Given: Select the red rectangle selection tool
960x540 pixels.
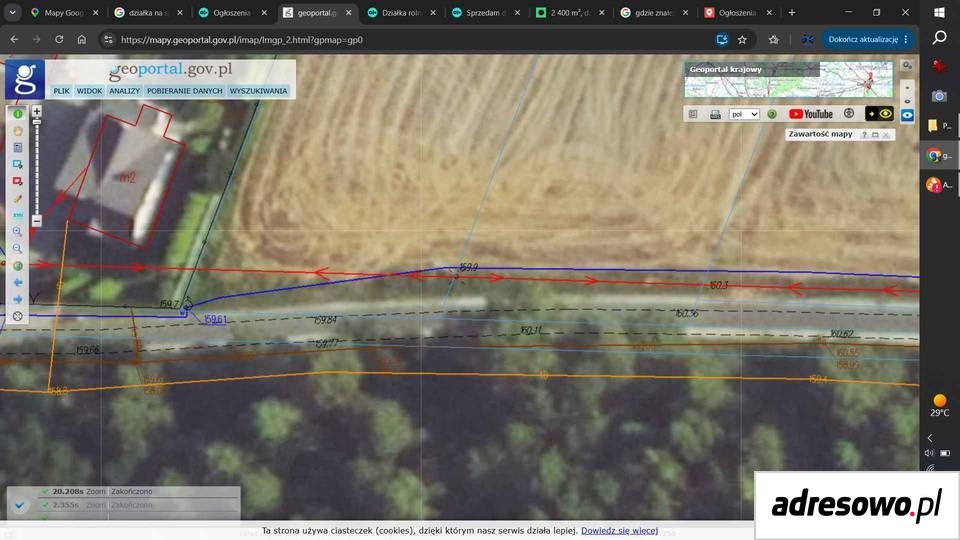Looking at the screenshot, I should [x=18, y=181].
